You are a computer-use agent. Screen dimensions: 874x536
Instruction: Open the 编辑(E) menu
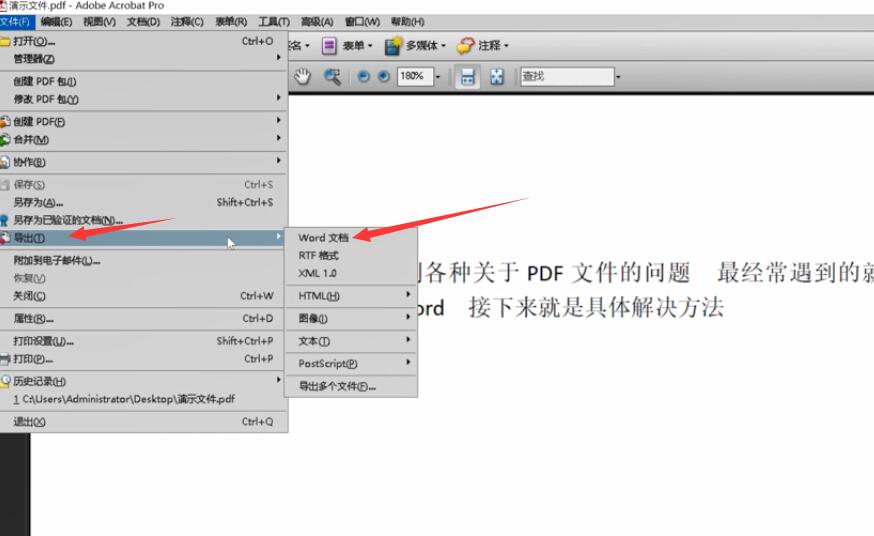[56, 22]
